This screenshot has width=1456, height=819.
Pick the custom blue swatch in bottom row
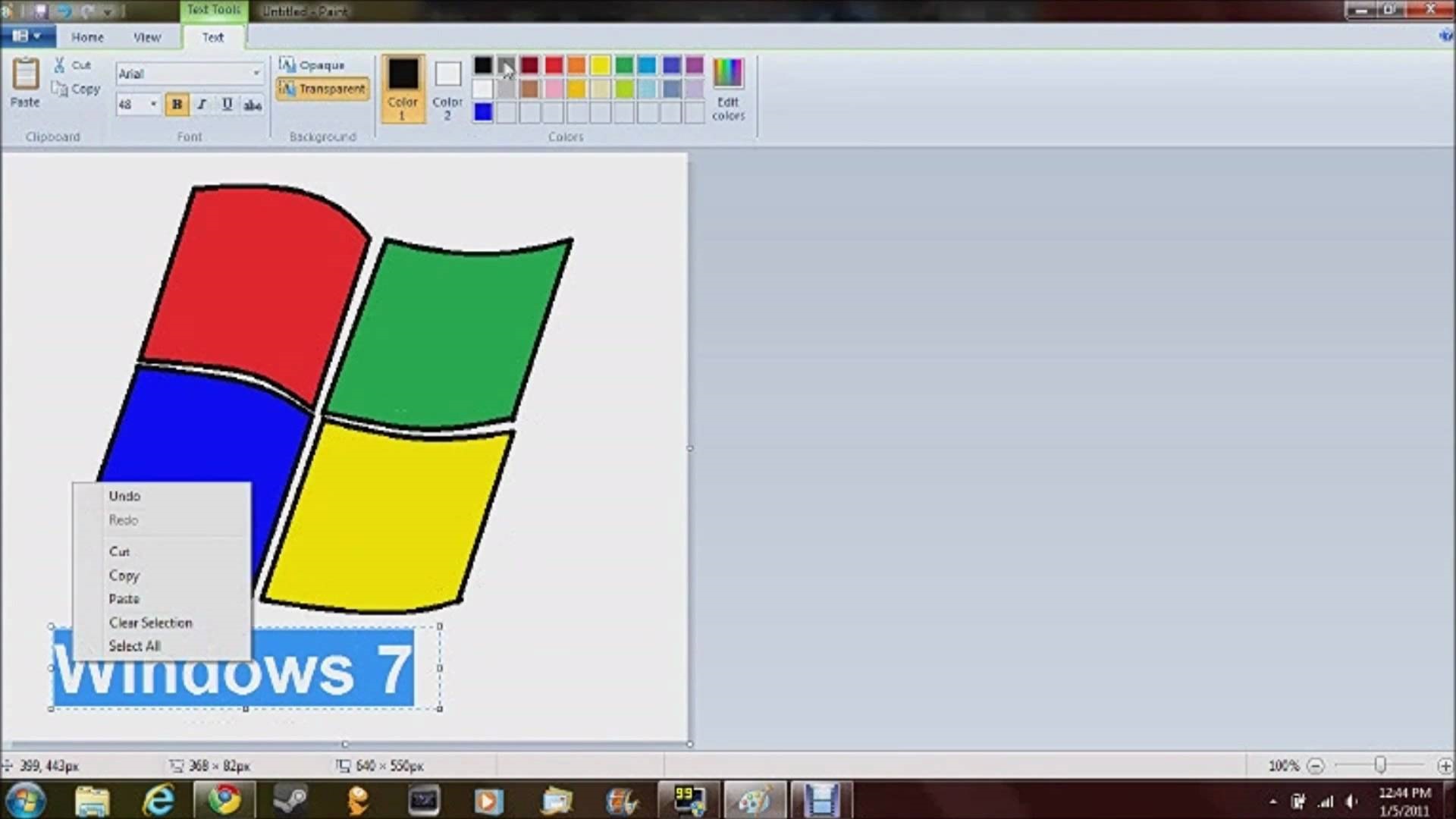pos(482,112)
